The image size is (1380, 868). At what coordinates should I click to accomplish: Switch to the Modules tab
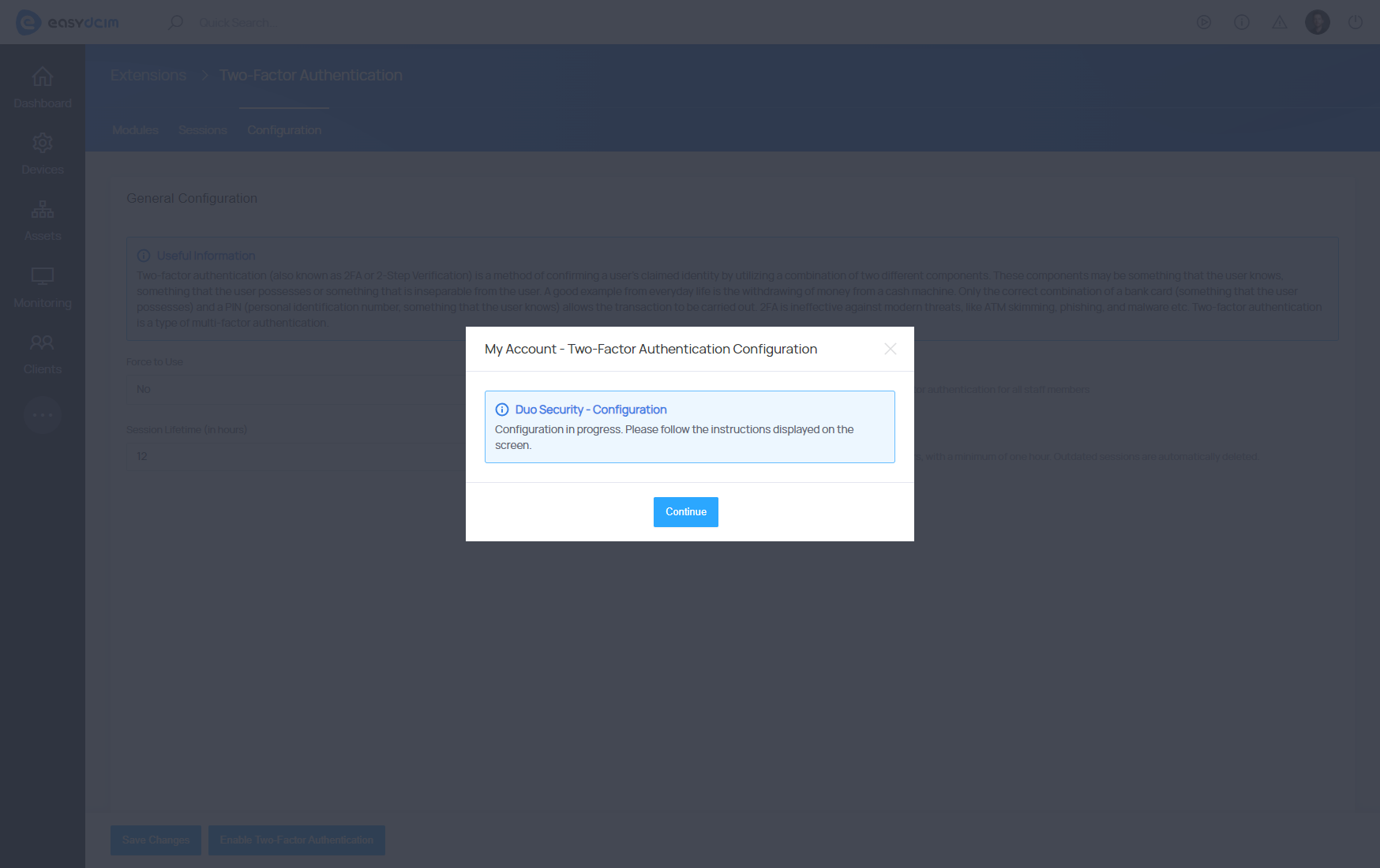[135, 130]
